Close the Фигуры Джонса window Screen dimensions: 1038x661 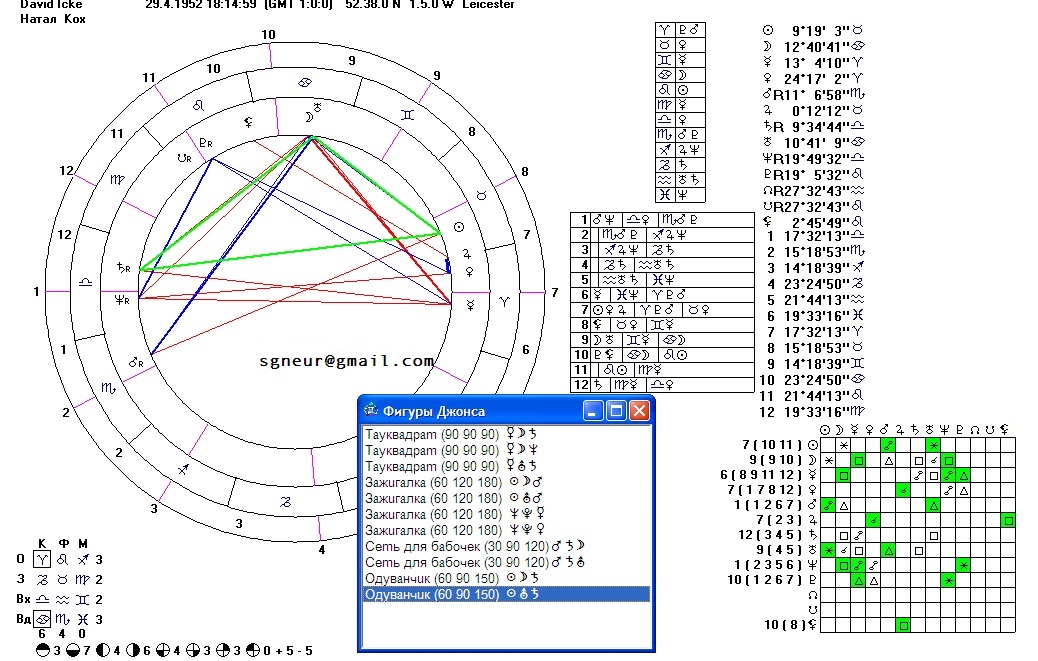point(639,411)
